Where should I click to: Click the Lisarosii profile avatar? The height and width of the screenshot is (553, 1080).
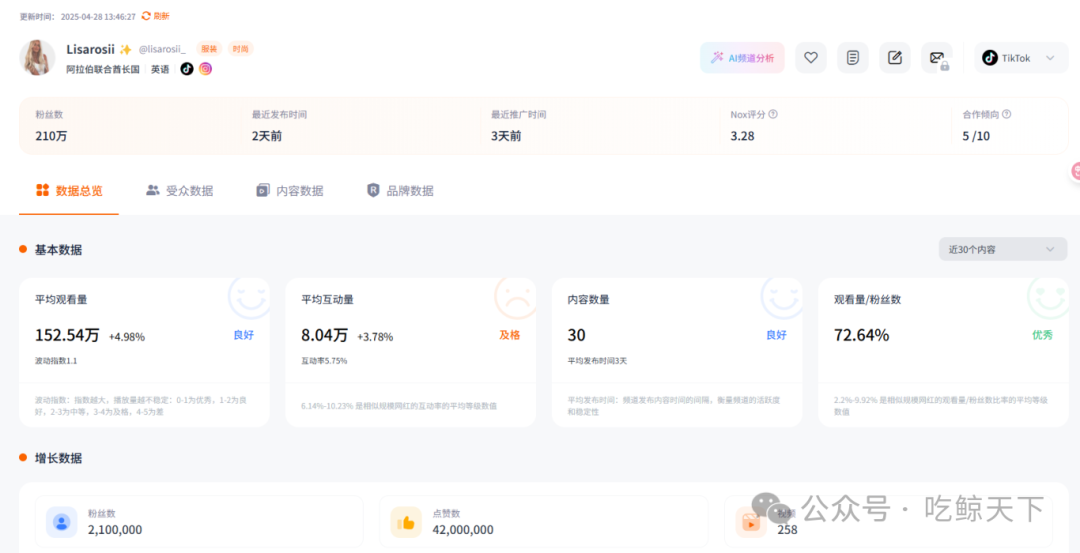click(x=37, y=58)
